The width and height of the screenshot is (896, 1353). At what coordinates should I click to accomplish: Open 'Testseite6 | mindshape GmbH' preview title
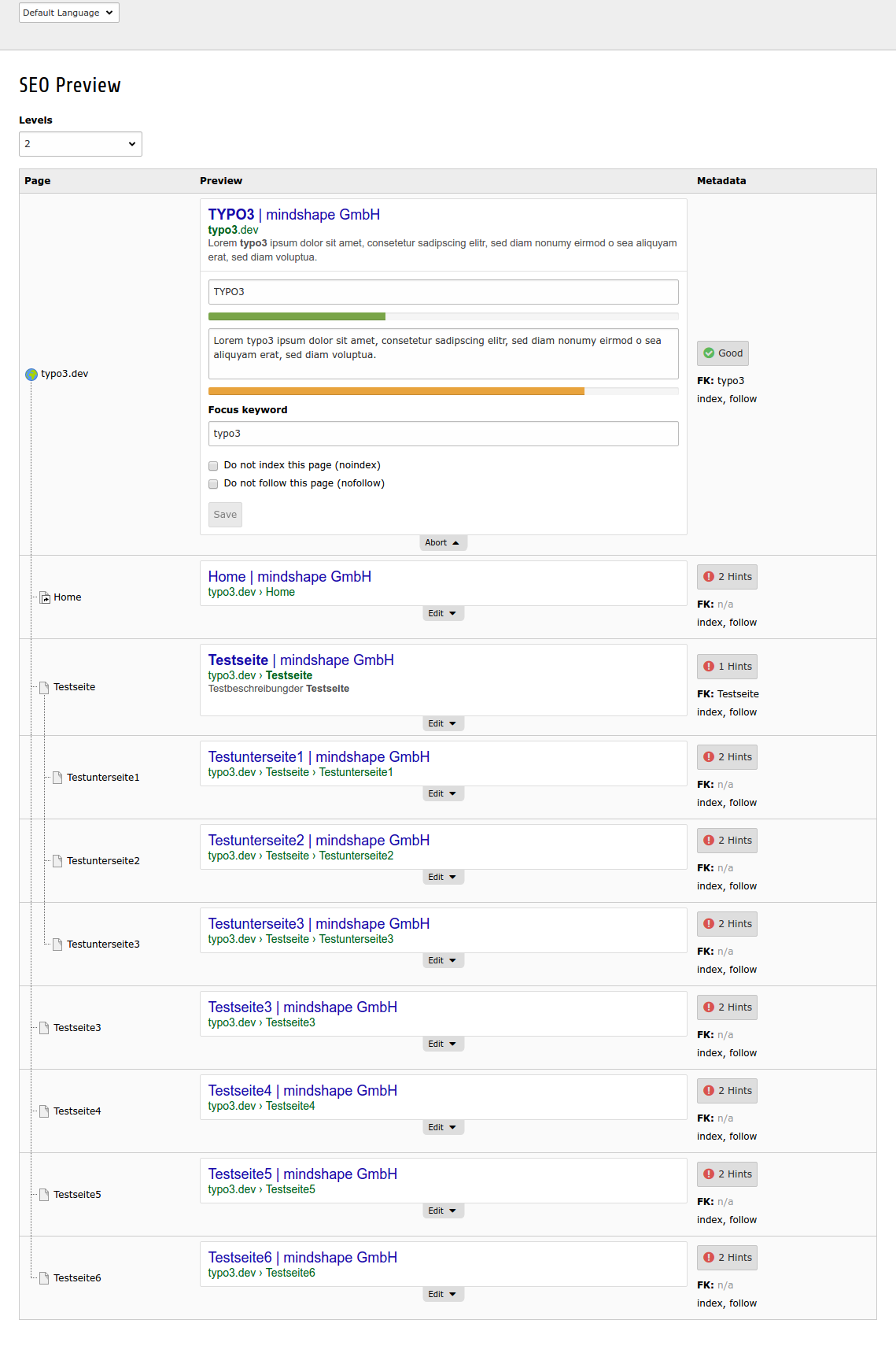coord(303,1258)
